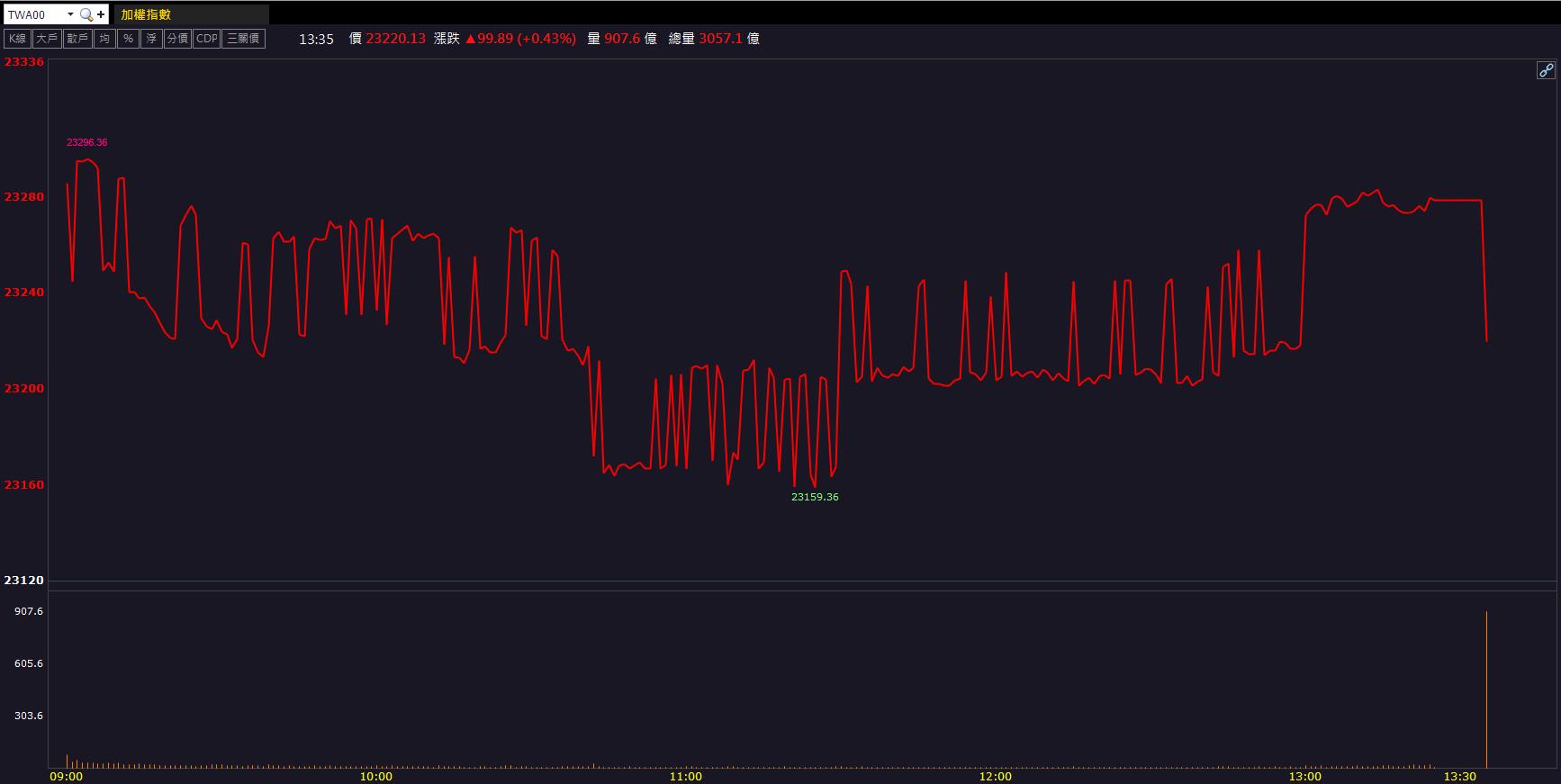
Task: Enable the 均 average line button
Action: (x=104, y=39)
